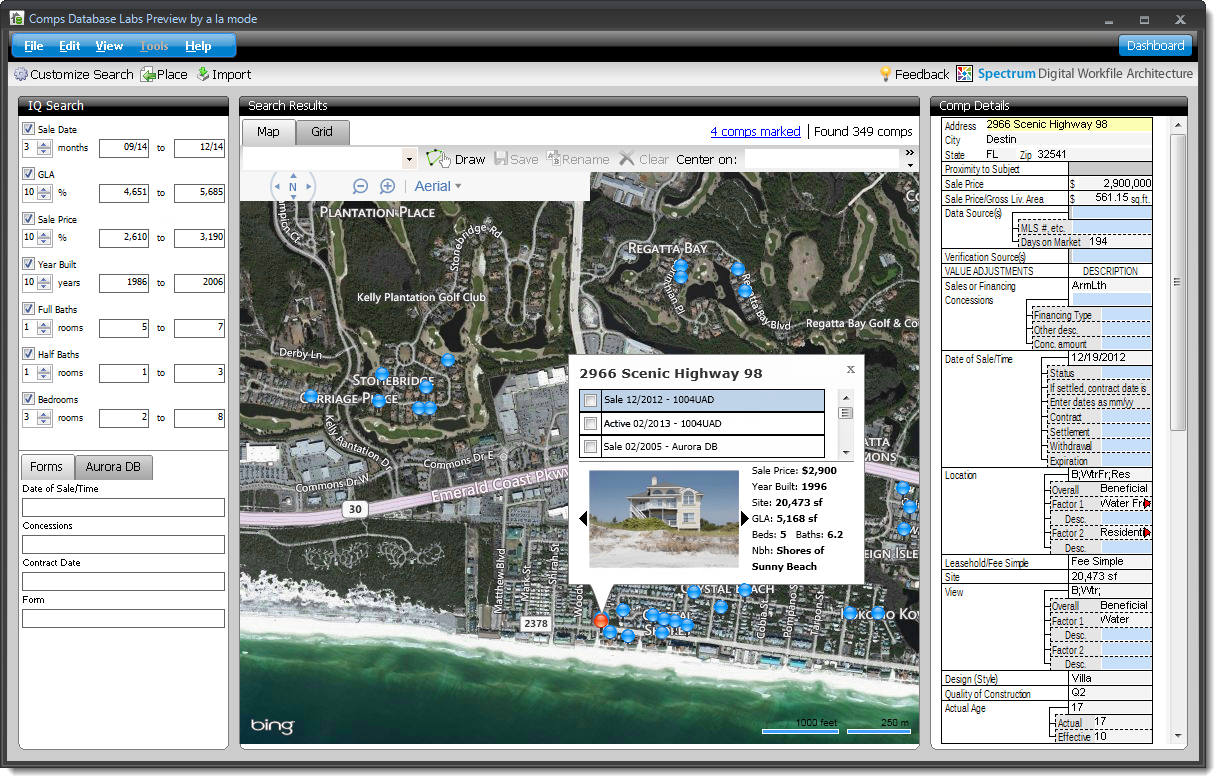The width and height of the screenshot is (1221, 783).
Task: Zoom out the map with minus icon
Action: [360, 186]
